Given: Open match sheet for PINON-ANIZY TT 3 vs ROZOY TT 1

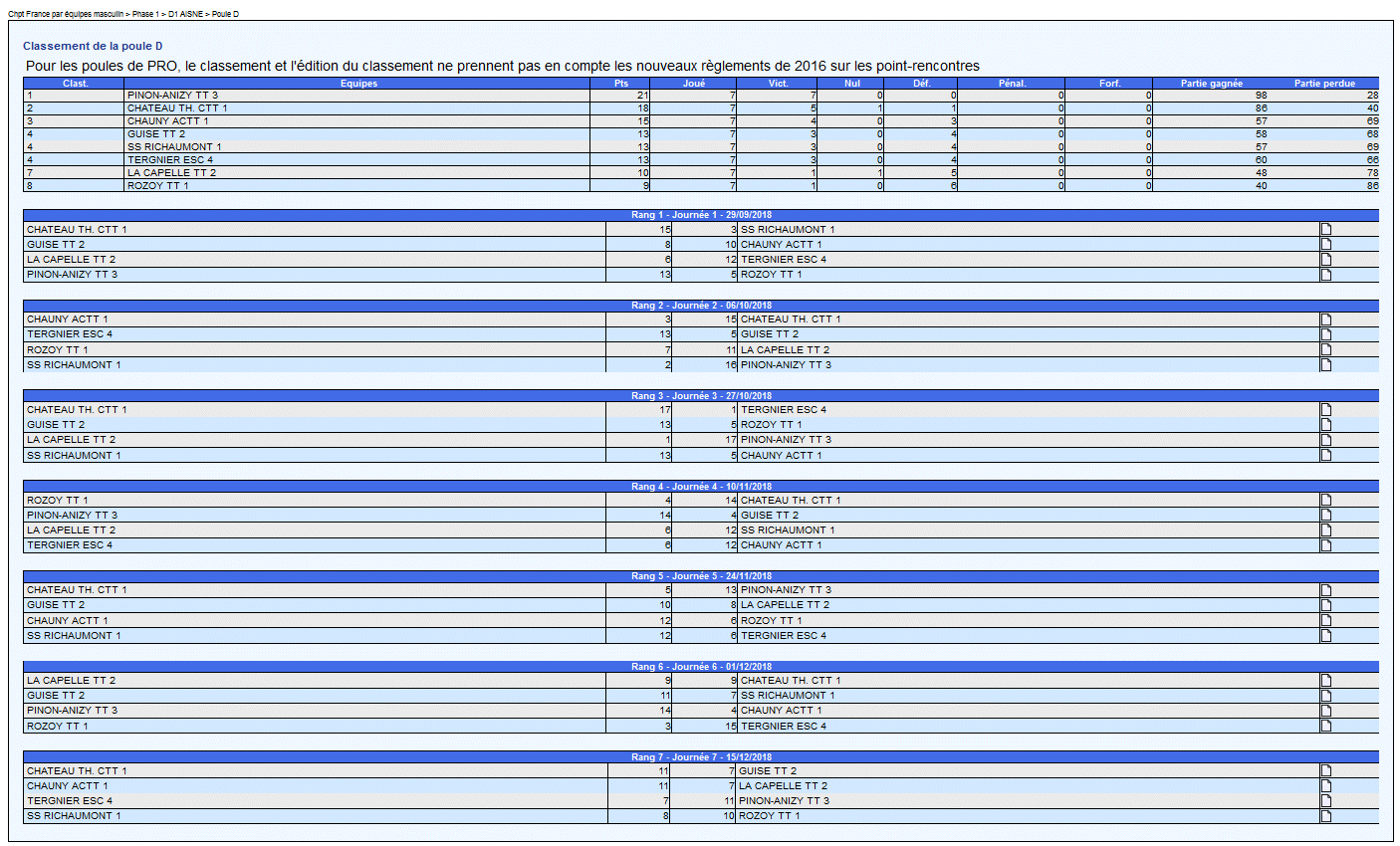Looking at the screenshot, I should [x=1325, y=275].
